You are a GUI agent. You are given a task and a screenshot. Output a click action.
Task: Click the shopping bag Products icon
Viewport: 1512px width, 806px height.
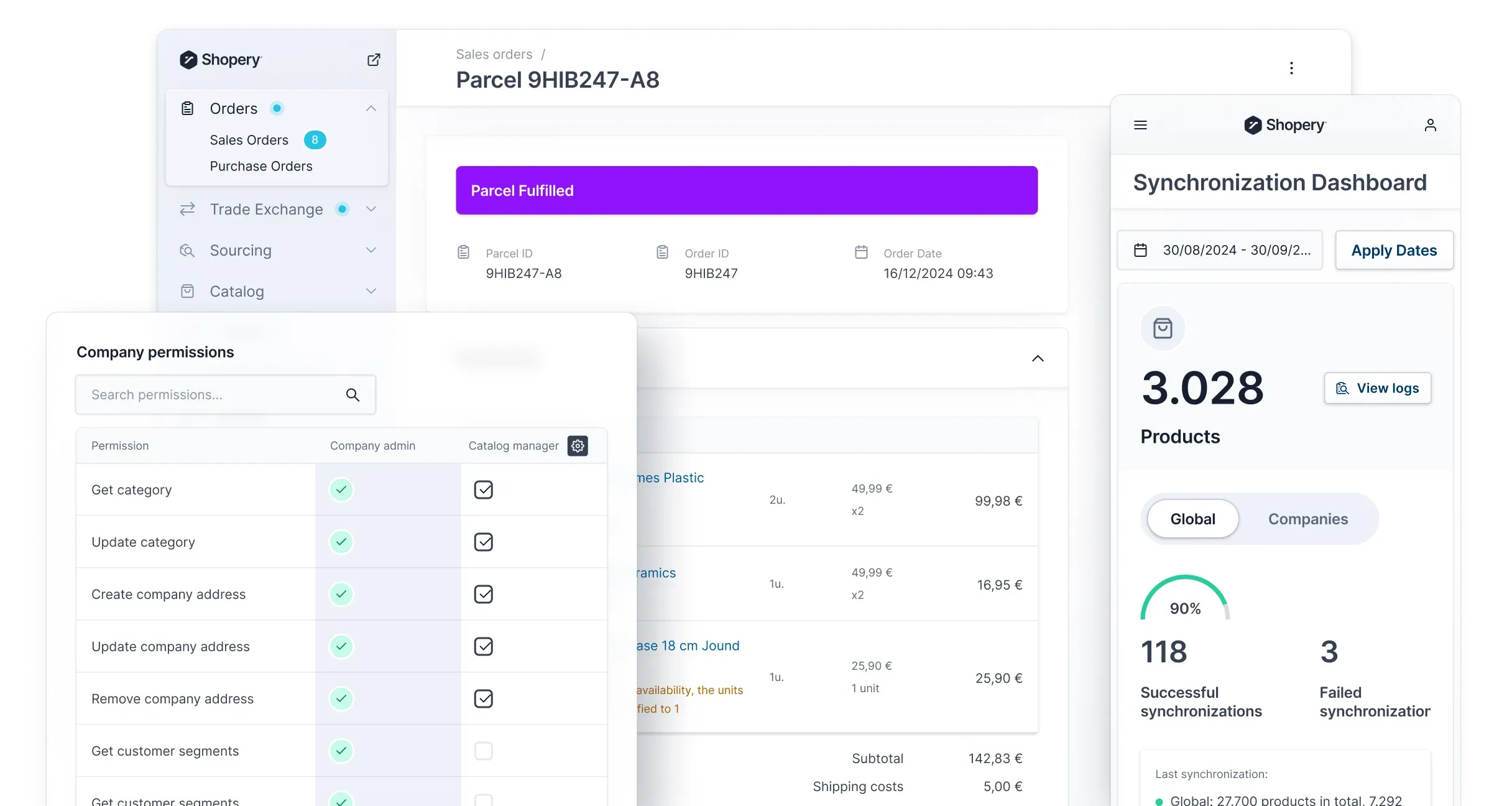[x=1163, y=328]
